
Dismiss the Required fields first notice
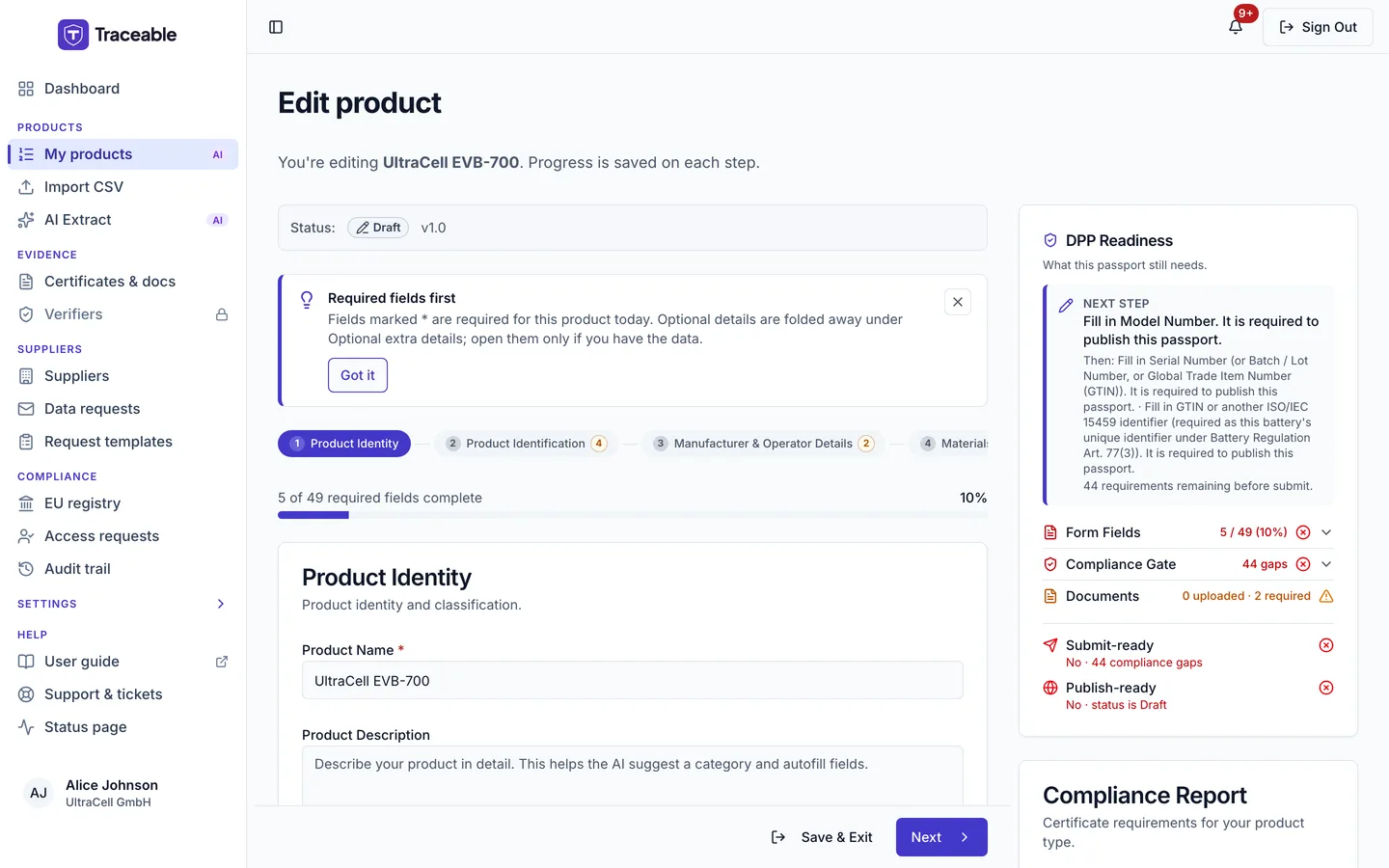pyautogui.click(x=958, y=302)
